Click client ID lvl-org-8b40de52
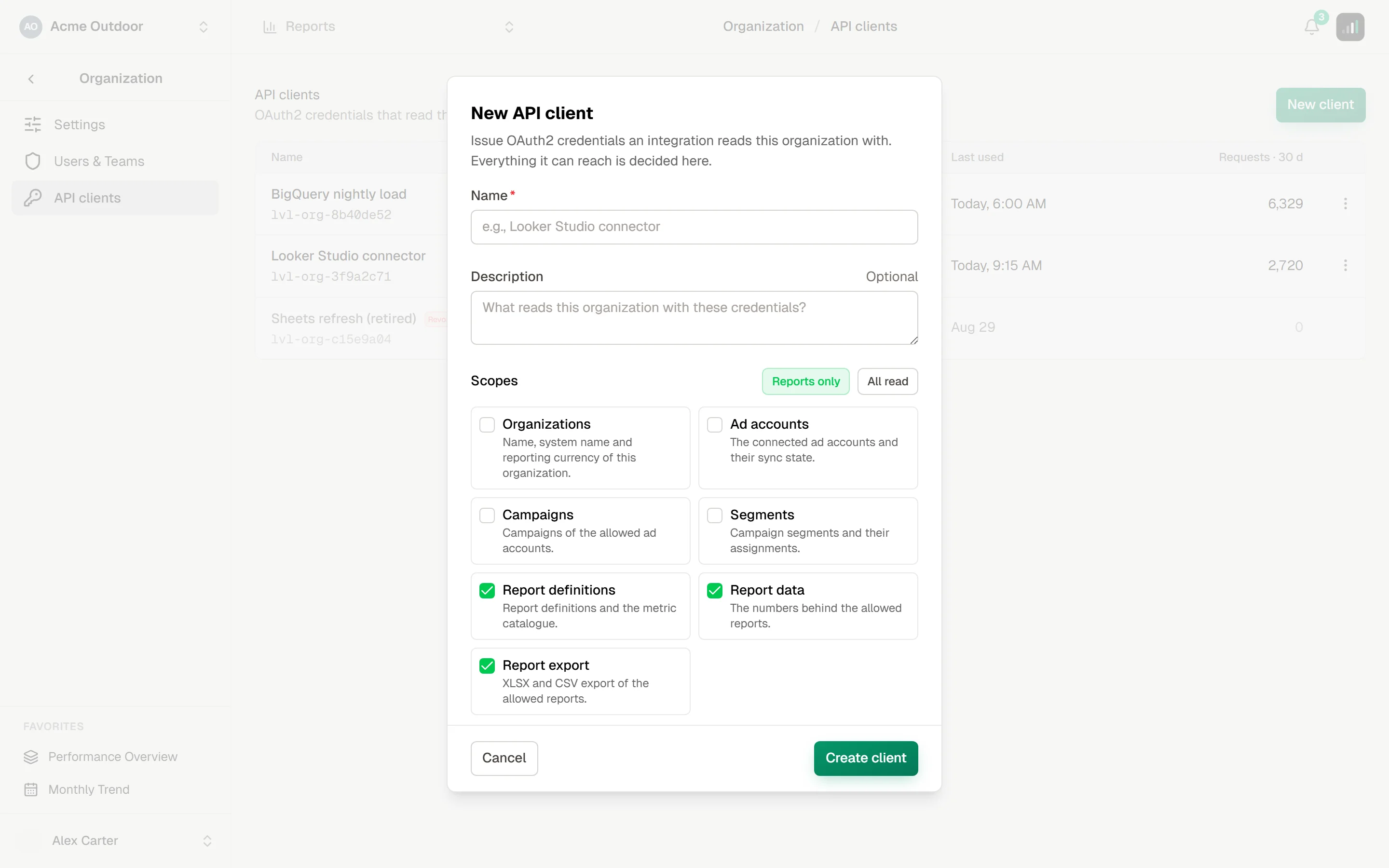The height and width of the screenshot is (868, 1389). point(331,215)
